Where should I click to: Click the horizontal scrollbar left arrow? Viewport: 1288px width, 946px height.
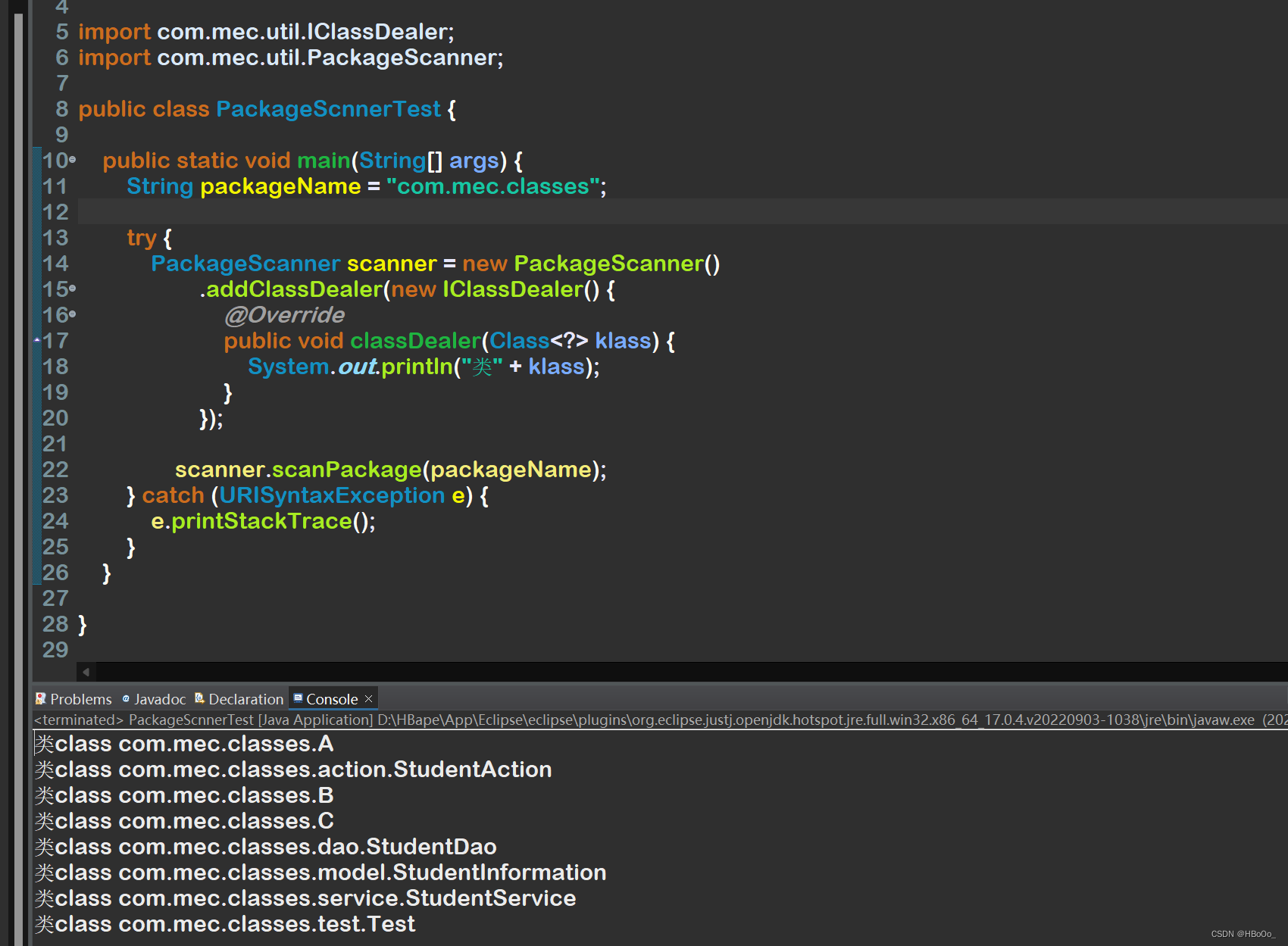(x=86, y=672)
